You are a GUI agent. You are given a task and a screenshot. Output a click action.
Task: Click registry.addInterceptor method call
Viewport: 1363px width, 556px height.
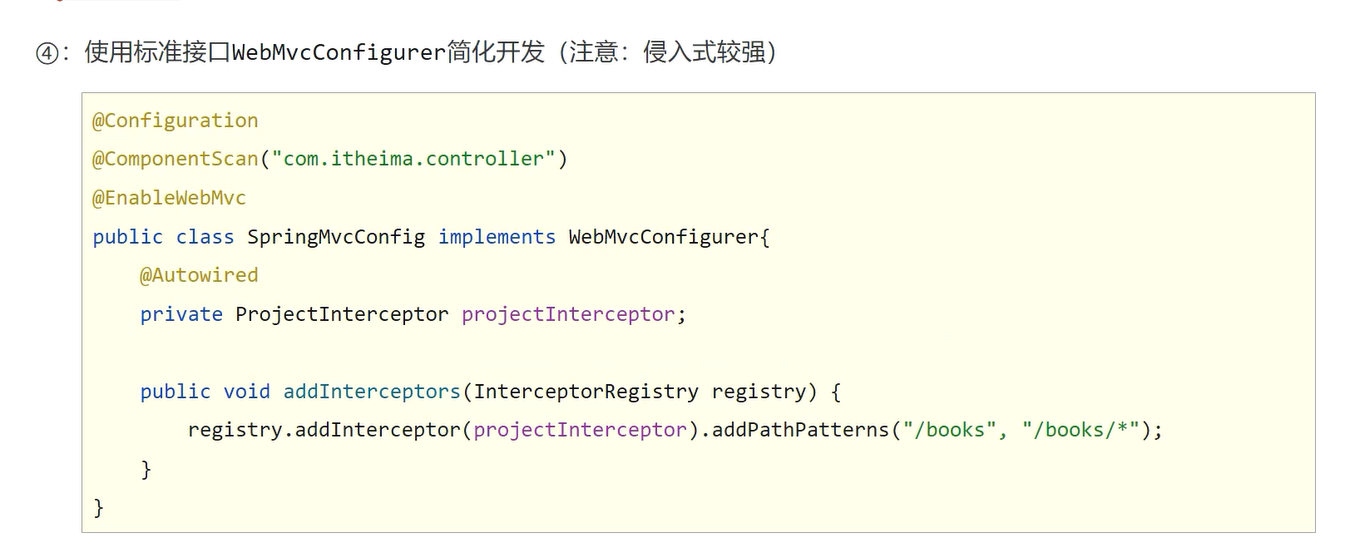click(x=325, y=430)
